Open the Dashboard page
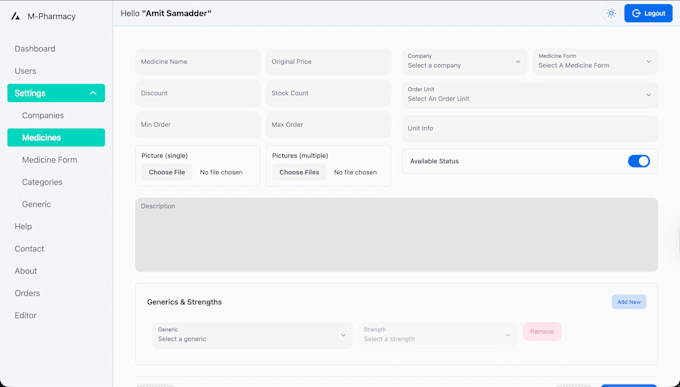680x387 pixels. 35,49
